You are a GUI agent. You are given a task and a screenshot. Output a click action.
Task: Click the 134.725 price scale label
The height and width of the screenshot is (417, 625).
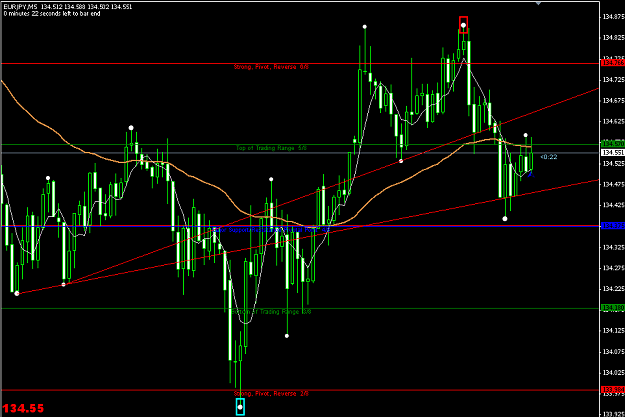pos(613,80)
